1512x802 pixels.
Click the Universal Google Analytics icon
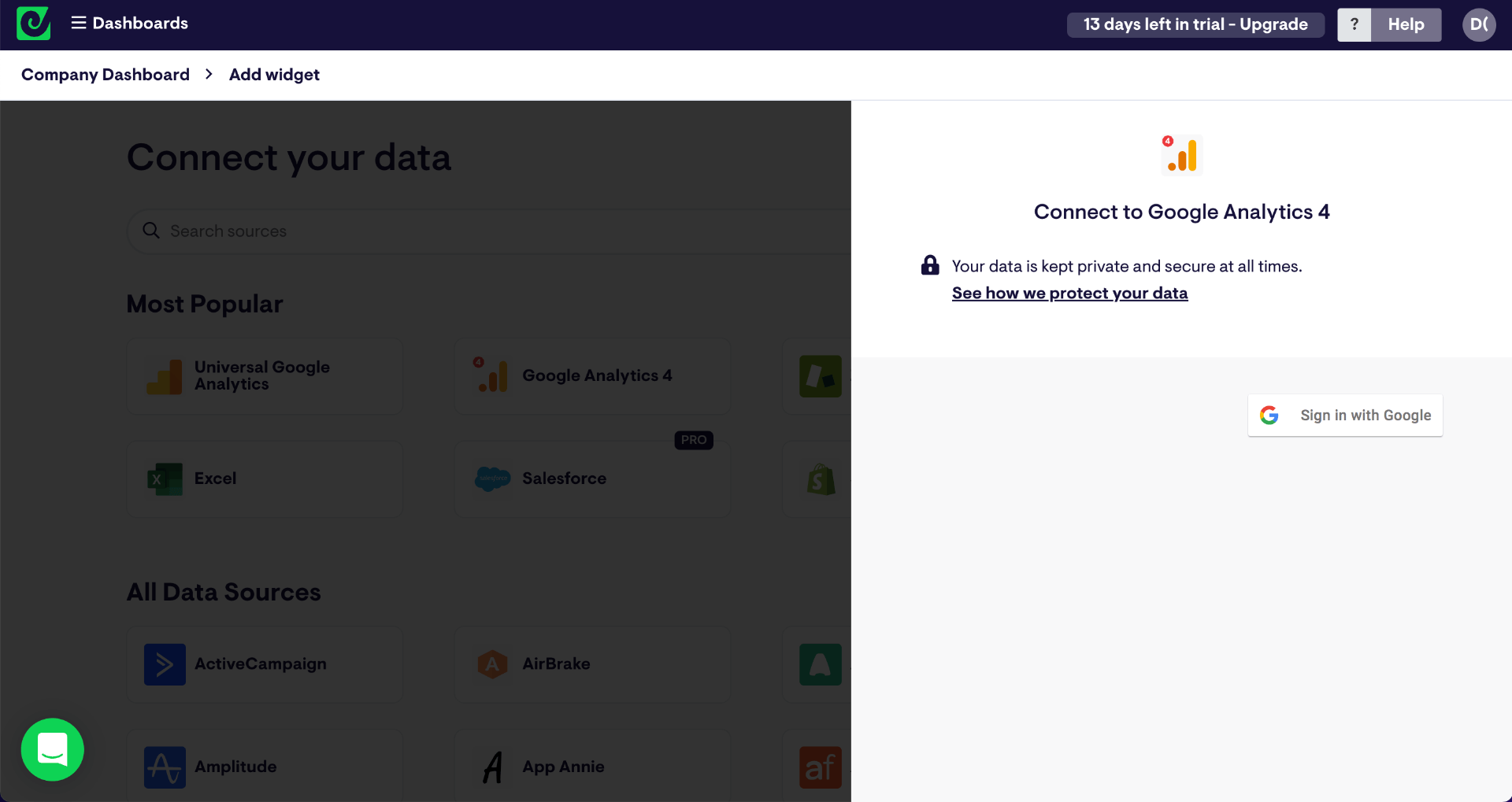[165, 376]
